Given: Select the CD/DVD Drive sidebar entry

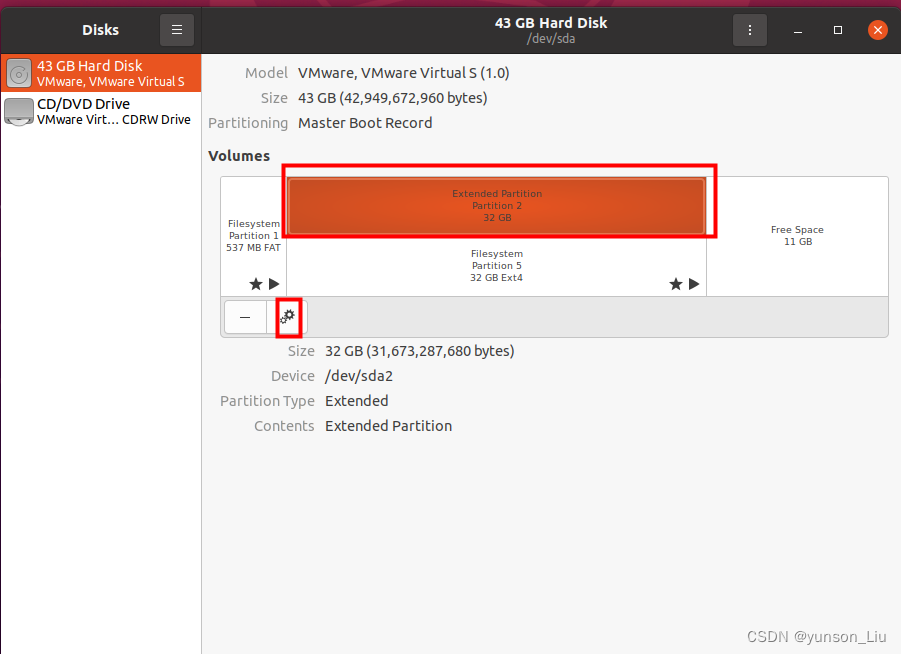Looking at the screenshot, I should (100, 110).
